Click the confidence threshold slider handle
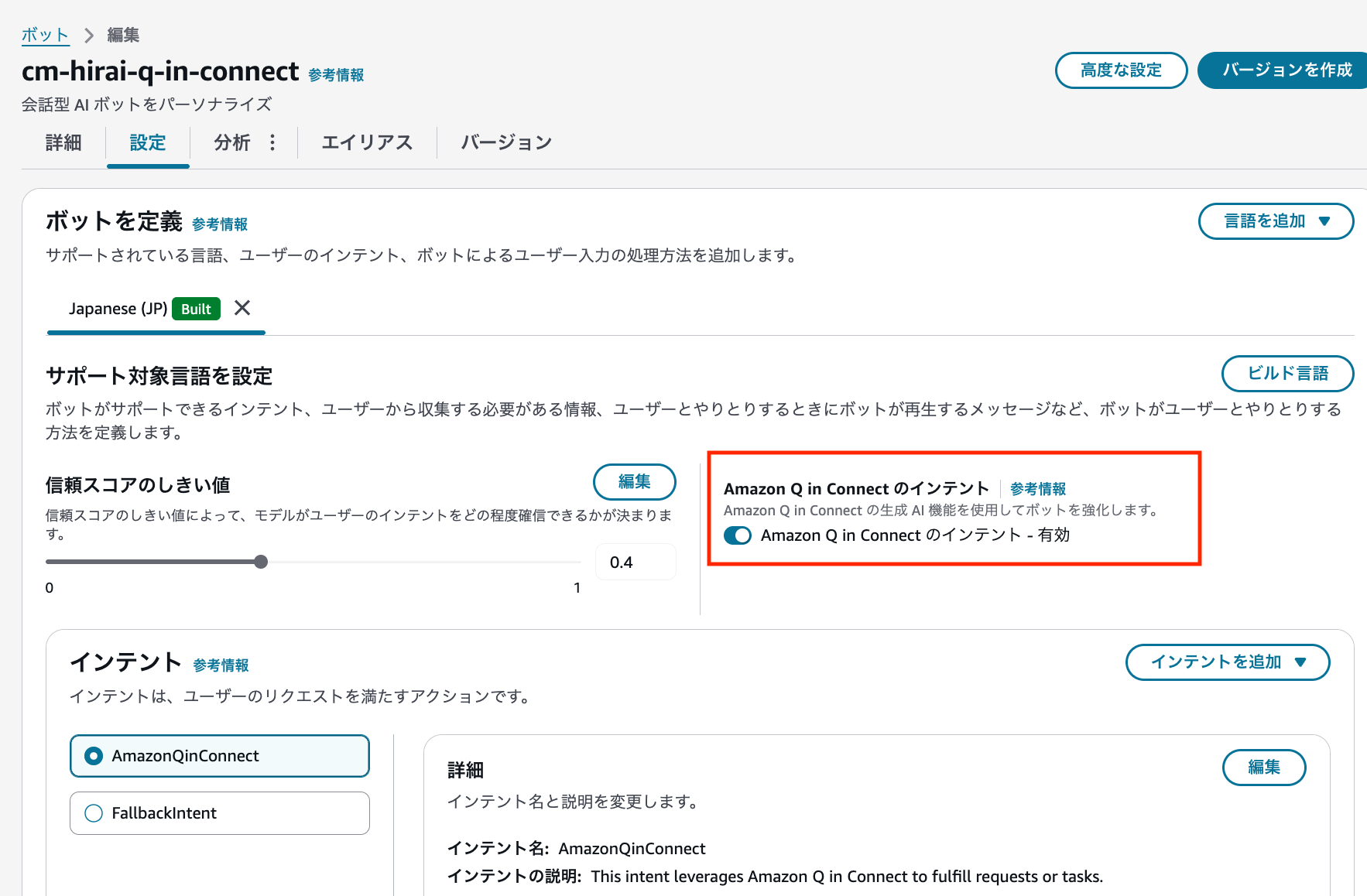Viewport: 1367px width, 896px height. point(261,562)
